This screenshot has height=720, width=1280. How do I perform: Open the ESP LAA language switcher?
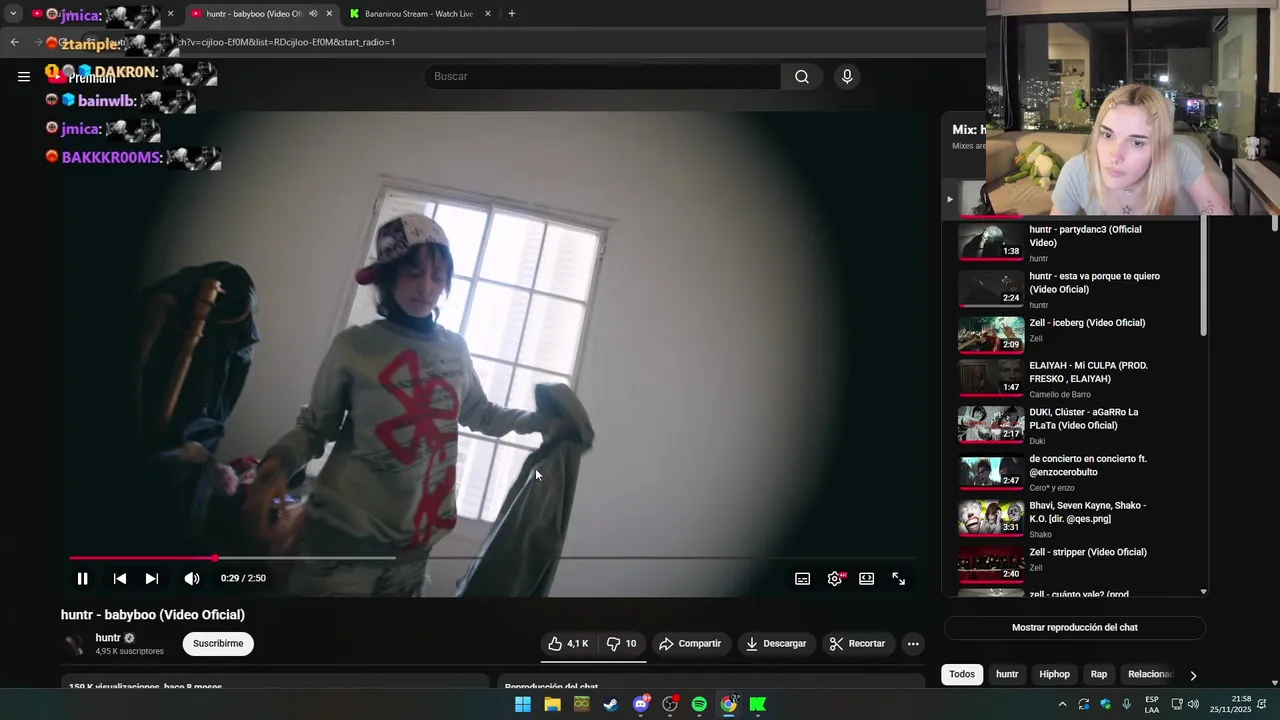(1152, 704)
